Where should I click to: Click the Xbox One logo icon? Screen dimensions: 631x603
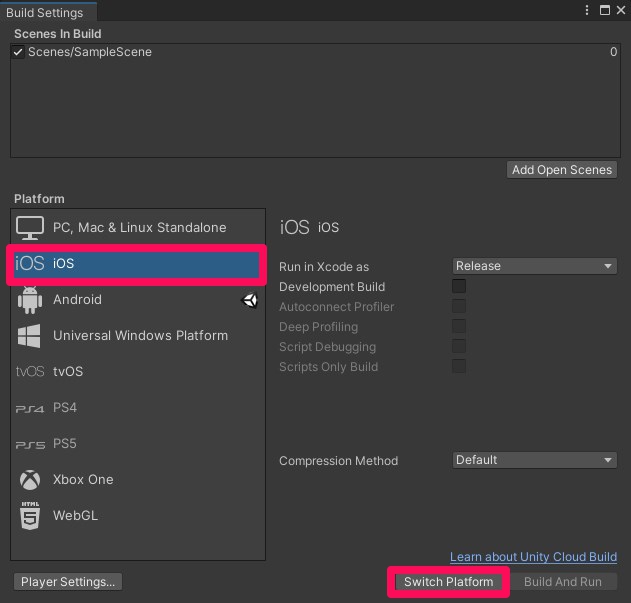click(x=30, y=480)
